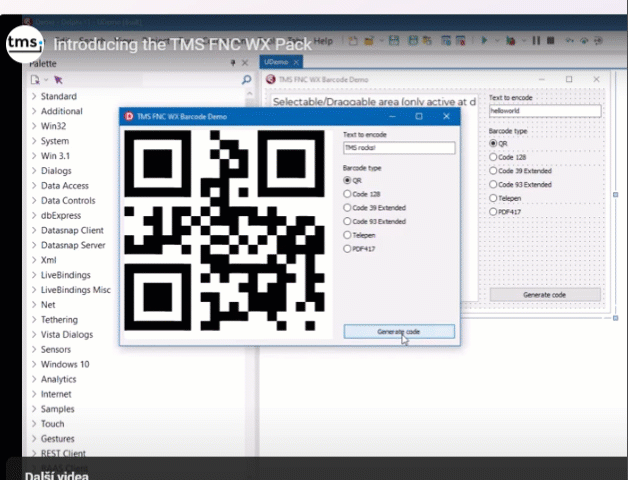Screen dimensions: 628x480
Task: Click the green Run arrow icon
Action: tap(484, 40)
